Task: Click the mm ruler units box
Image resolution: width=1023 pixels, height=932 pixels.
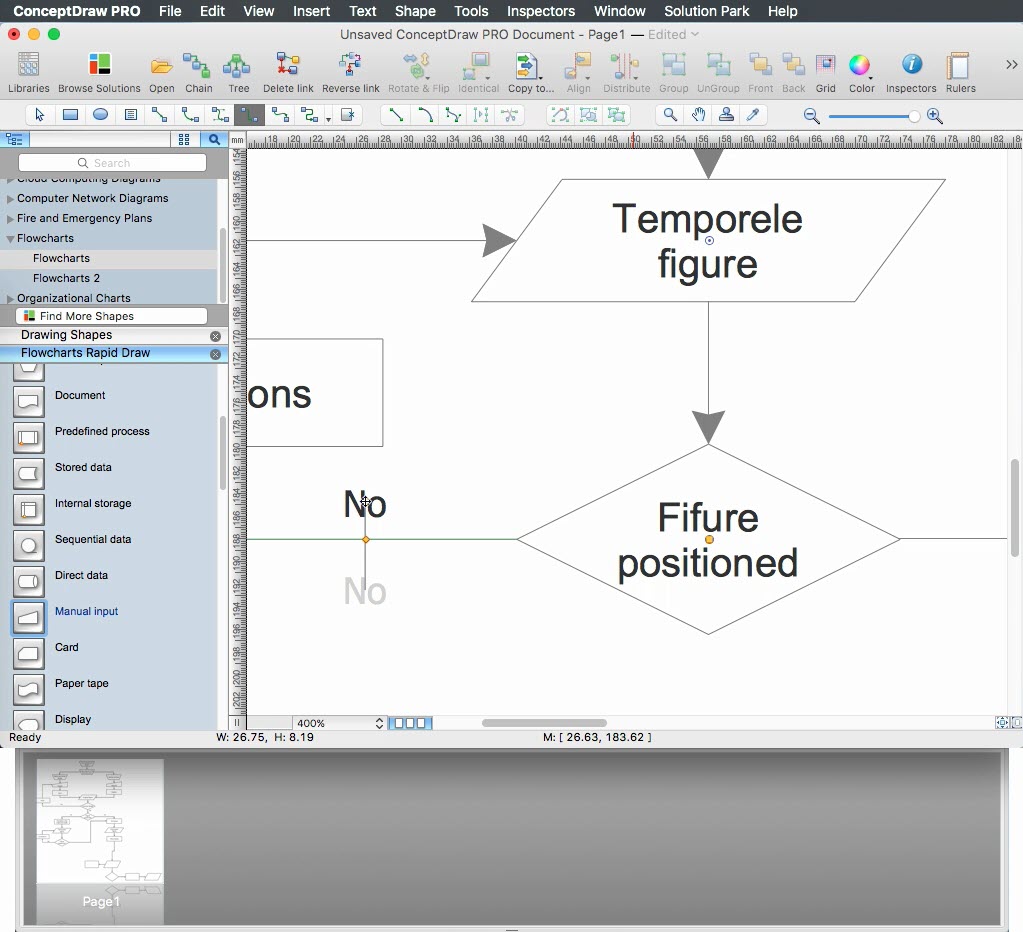Action: (x=237, y=140)
